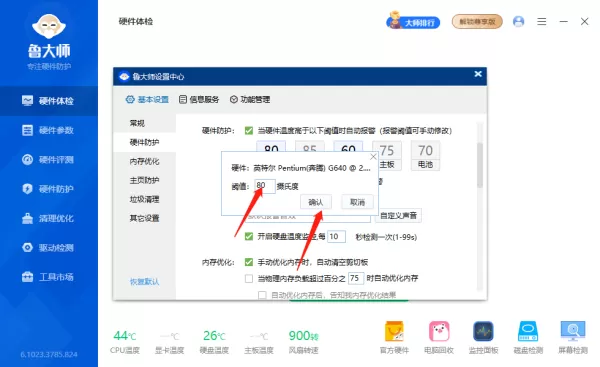Open 硬件评测 in the left sidebar
The width and height of the screenshot is (600, 367).
(49, 160)
